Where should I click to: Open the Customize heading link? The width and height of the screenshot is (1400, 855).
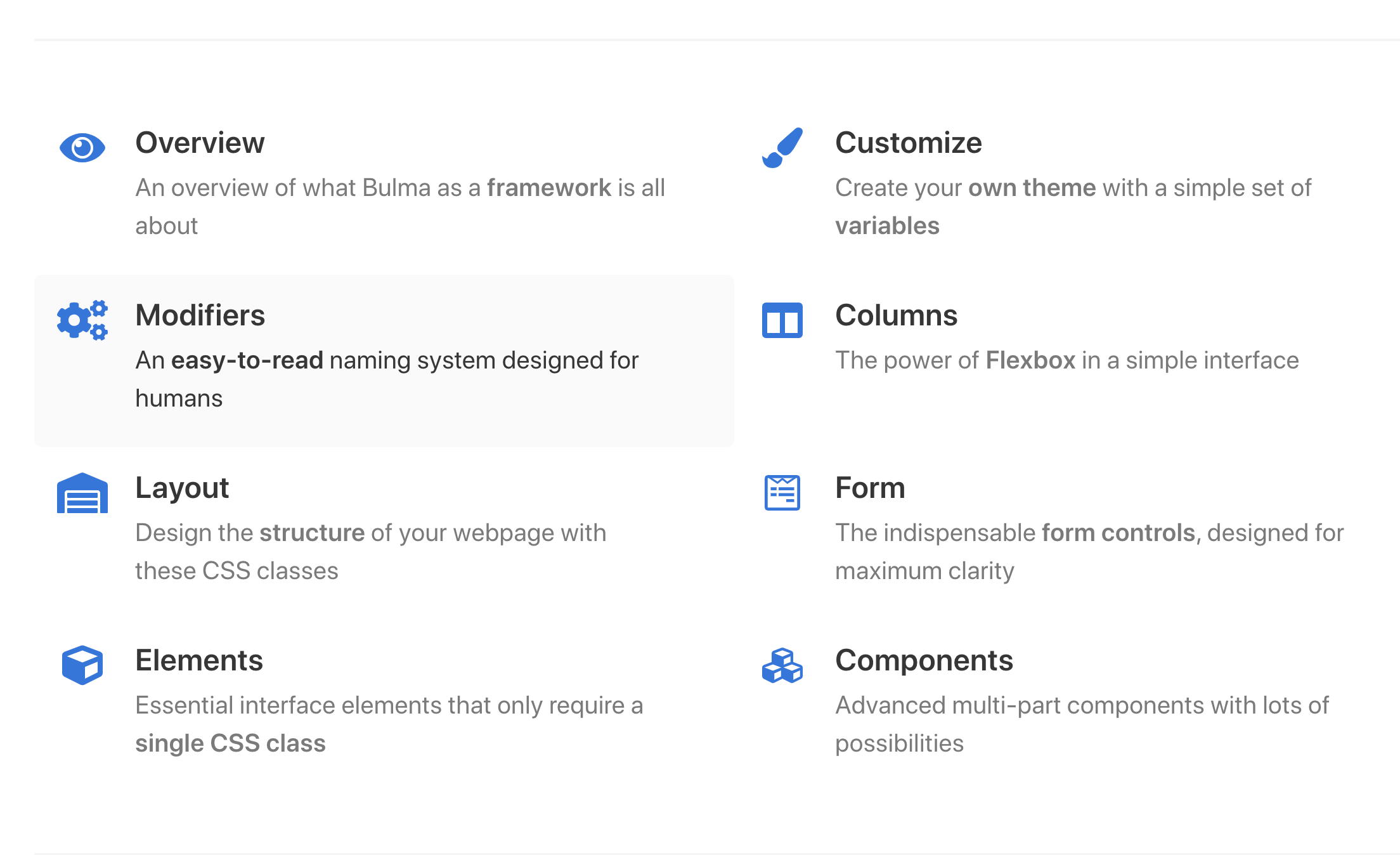(908, 143)
